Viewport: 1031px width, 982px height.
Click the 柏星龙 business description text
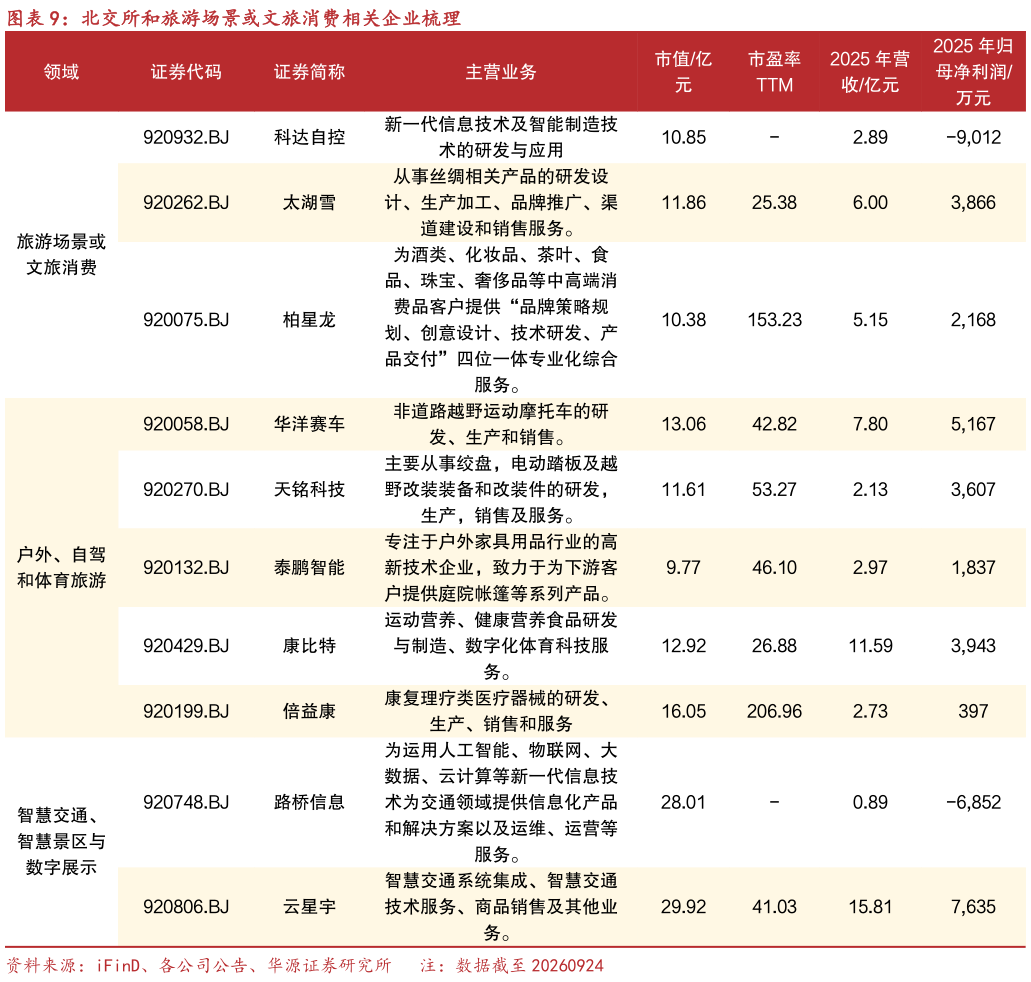(x=501, y=320)
